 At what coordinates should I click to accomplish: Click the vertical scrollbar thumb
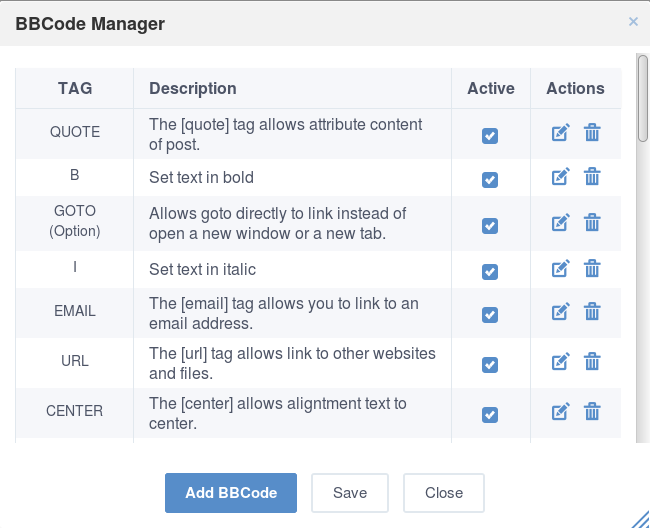643,98
